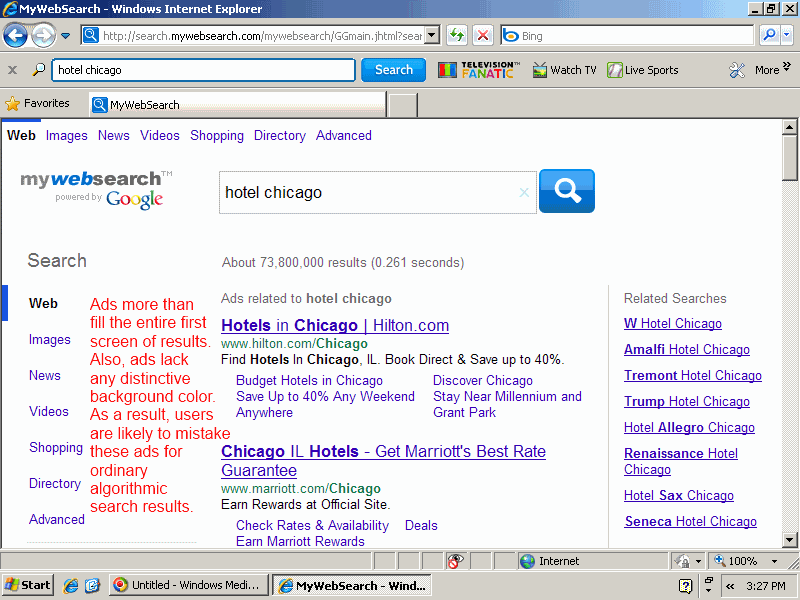
Task: Click the blocked-content privacy icon in status bar
Action: (x=455, y=561)
